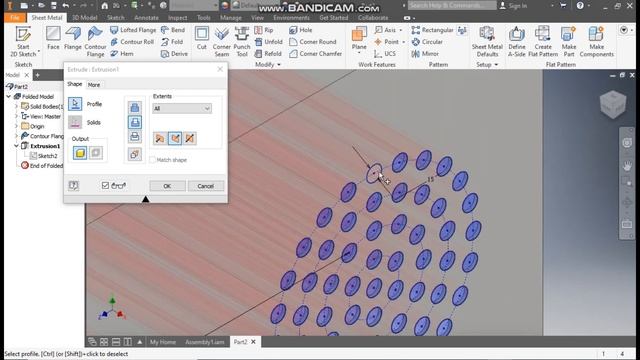The image size is (640, 360).
Task: Click Define A-Side
Action: click(x=517, y=42)
